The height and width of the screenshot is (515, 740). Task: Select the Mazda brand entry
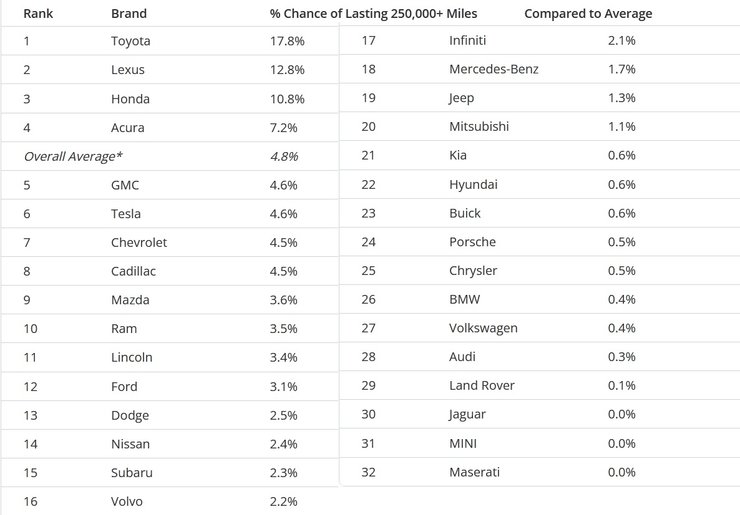(130, 300)
